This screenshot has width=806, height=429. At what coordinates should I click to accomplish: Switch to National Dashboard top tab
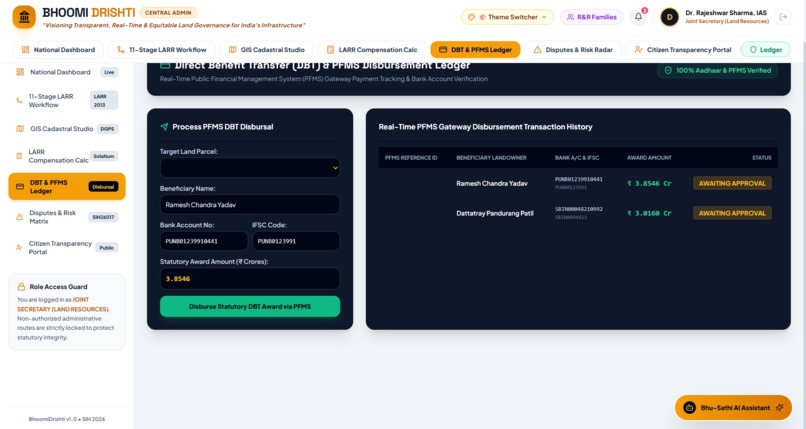[x=58, y=50]
